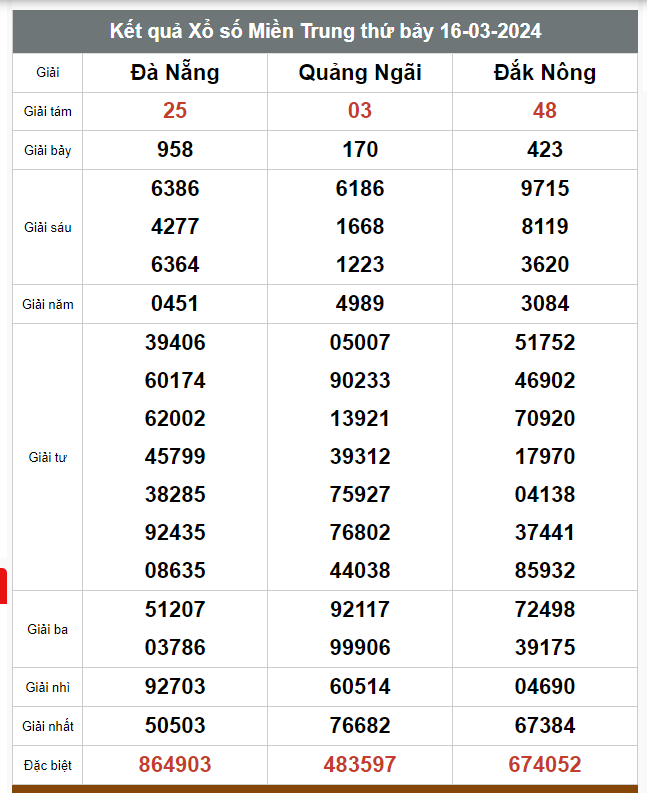Select Quảng Ngãi special prize number 483597
This screenshot has height=793, width=647.
point(360,765)
